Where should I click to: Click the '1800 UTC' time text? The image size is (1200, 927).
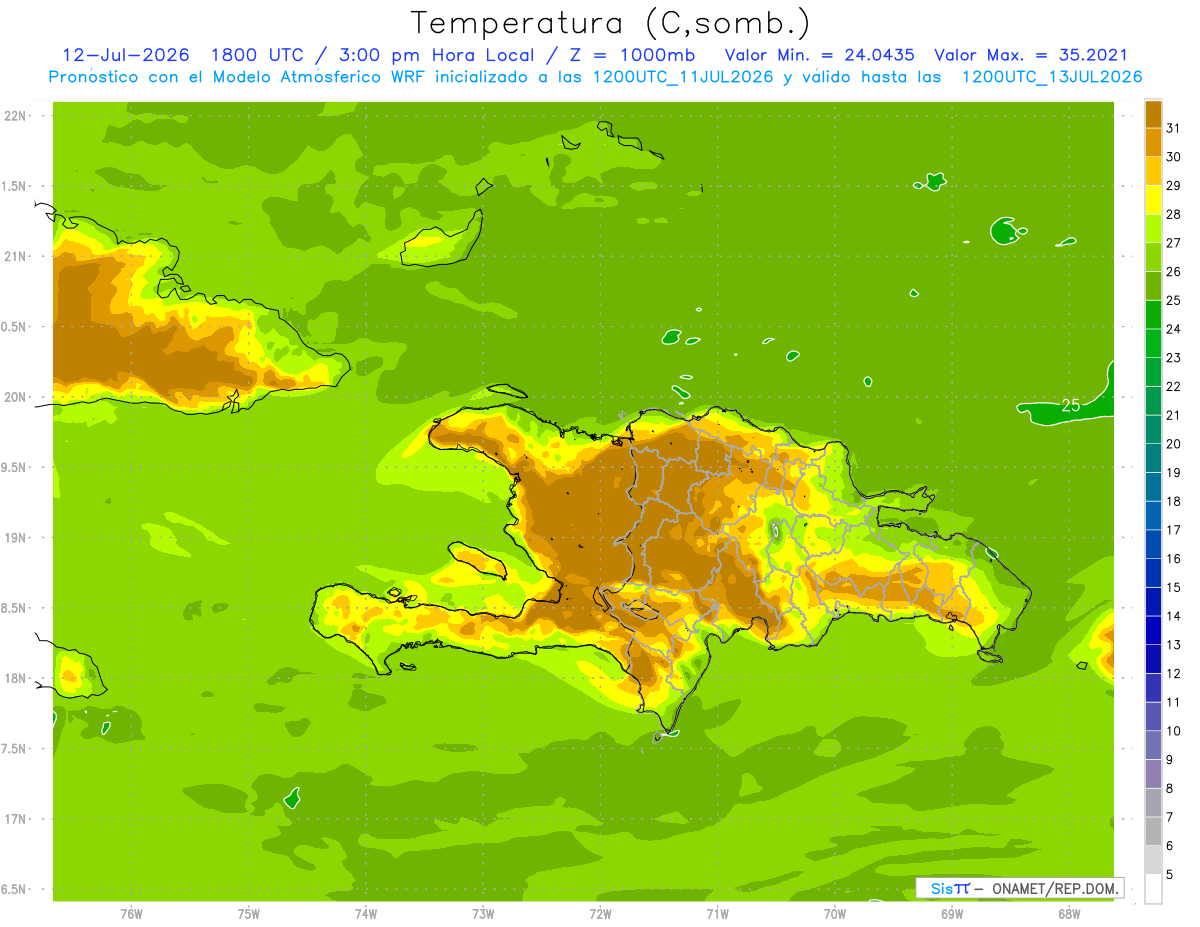(x=258, y=55)
